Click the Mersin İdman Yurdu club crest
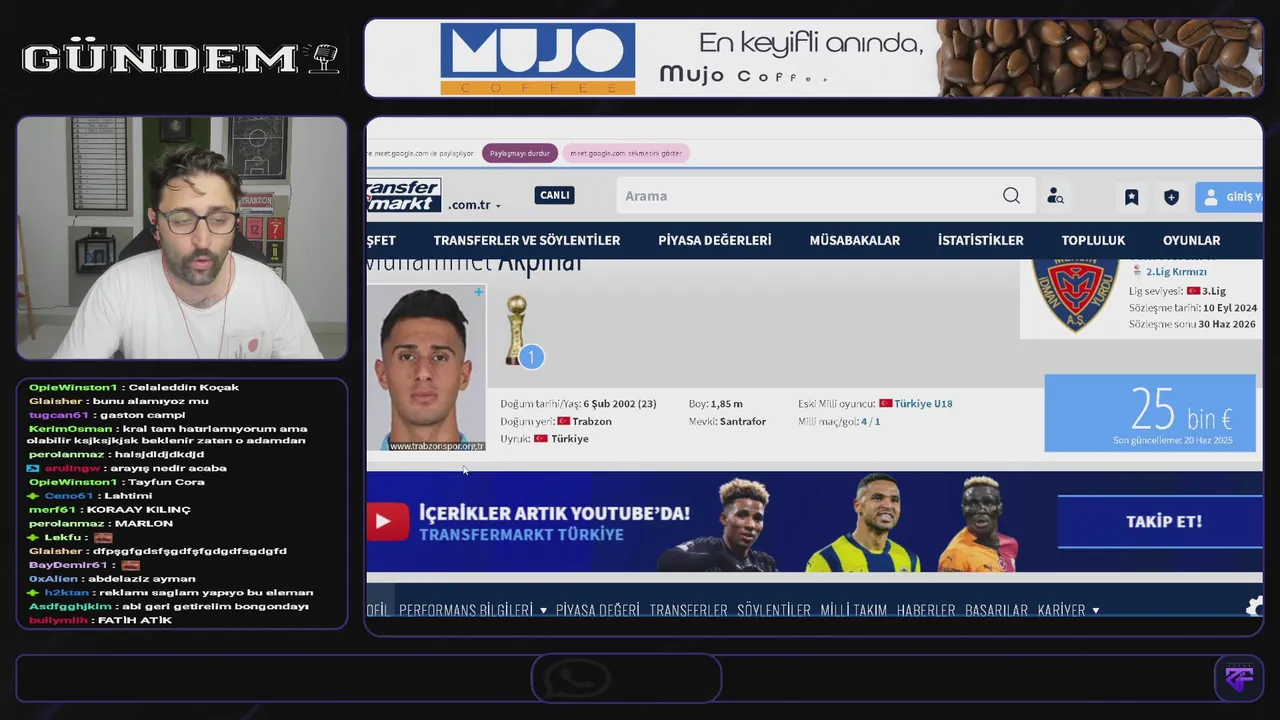 coord(1075,295)
